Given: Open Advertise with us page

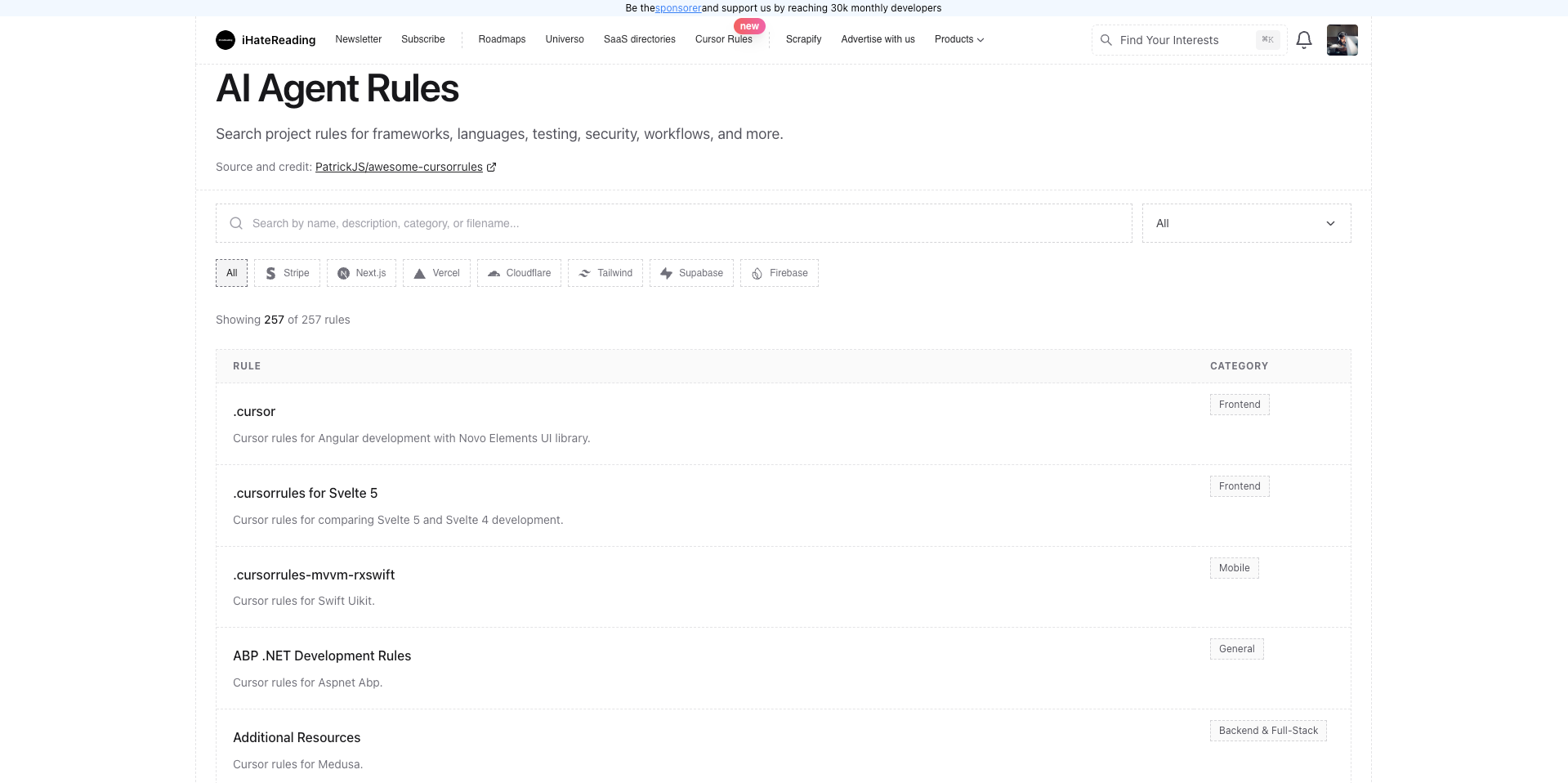Looking at the screenshot, I should tap(878, 39).
